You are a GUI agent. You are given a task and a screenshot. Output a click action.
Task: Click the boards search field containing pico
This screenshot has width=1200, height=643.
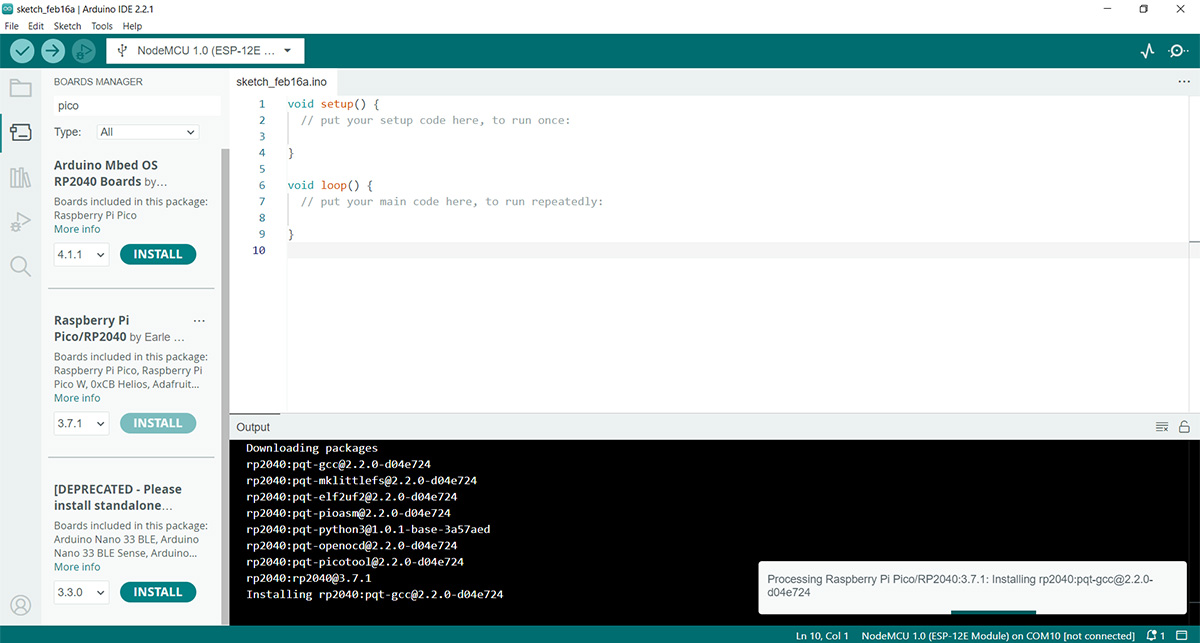click(x=136, y=105)
